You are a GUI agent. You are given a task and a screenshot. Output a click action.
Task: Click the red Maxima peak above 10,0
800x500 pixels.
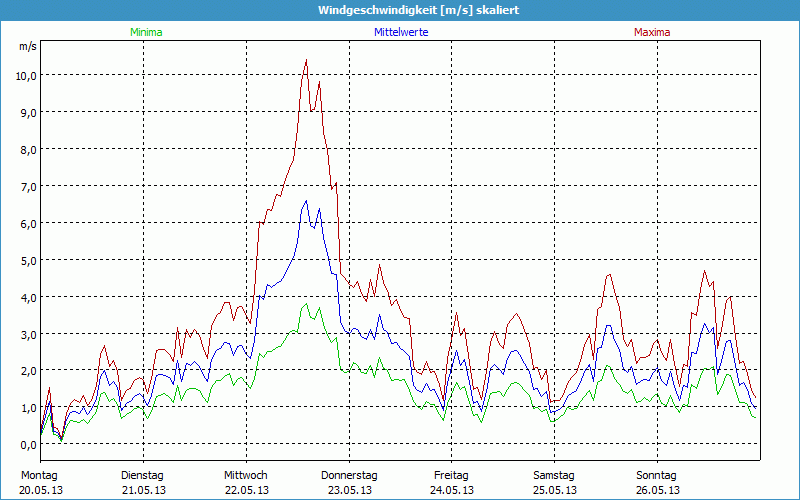point(306,60)
